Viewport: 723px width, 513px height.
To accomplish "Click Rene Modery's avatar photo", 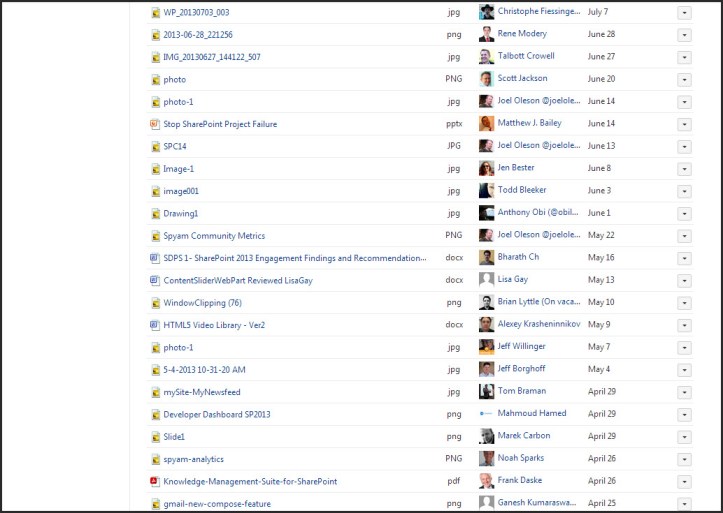I will tap(486, 34).
